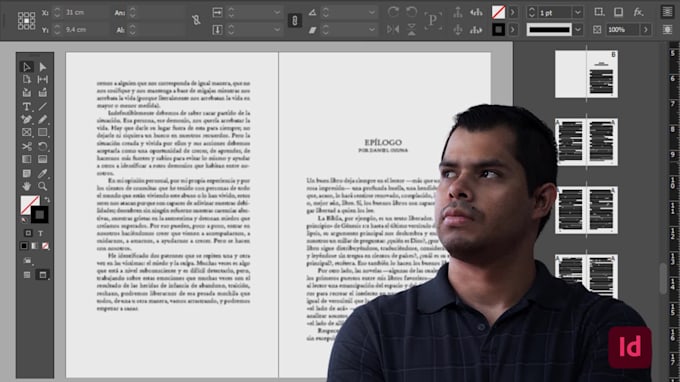
Task: Click the swap fill and stroke arrow
Action: tap(46, 199)
